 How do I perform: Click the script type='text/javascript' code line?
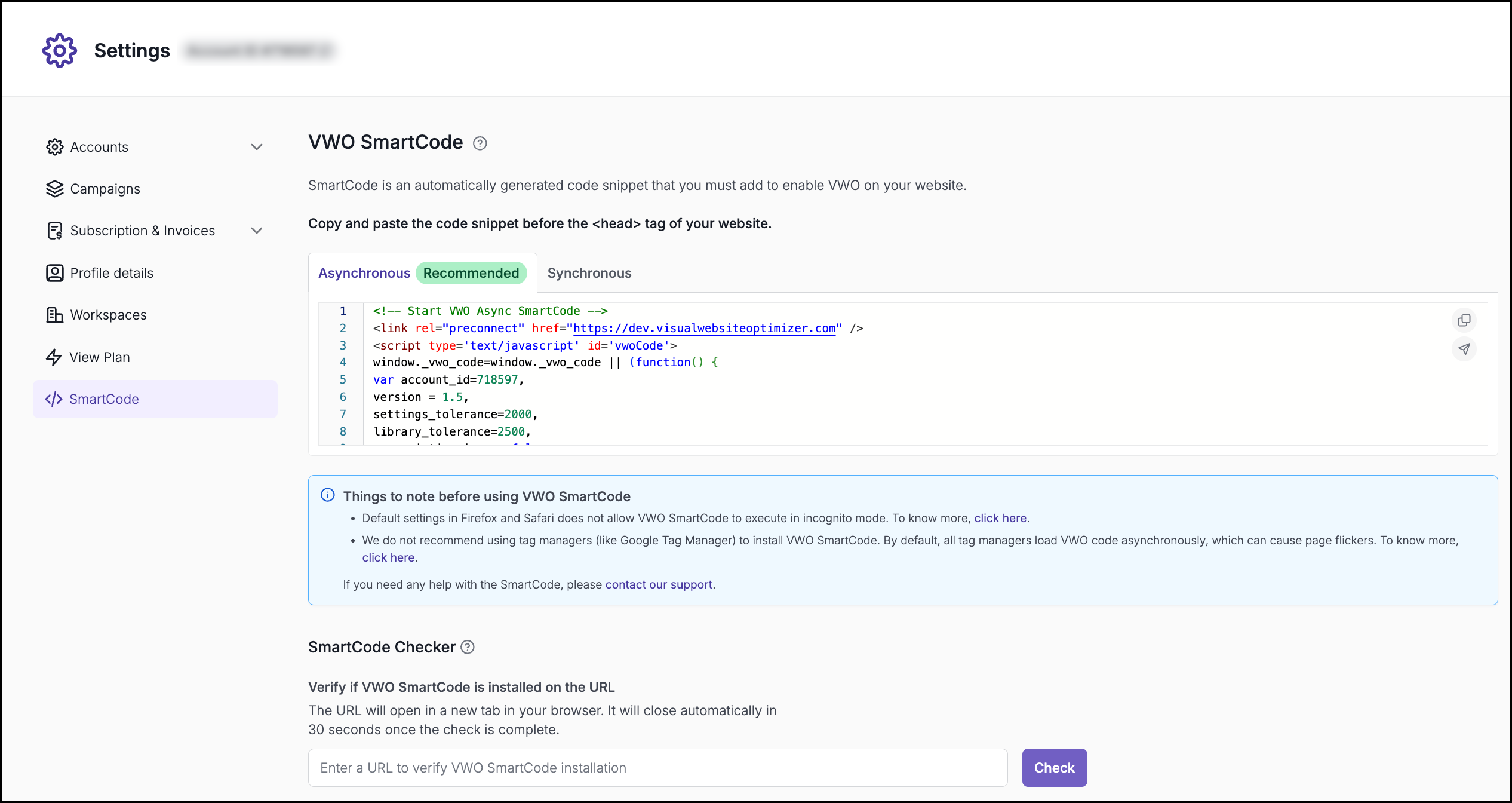[525, 345]
